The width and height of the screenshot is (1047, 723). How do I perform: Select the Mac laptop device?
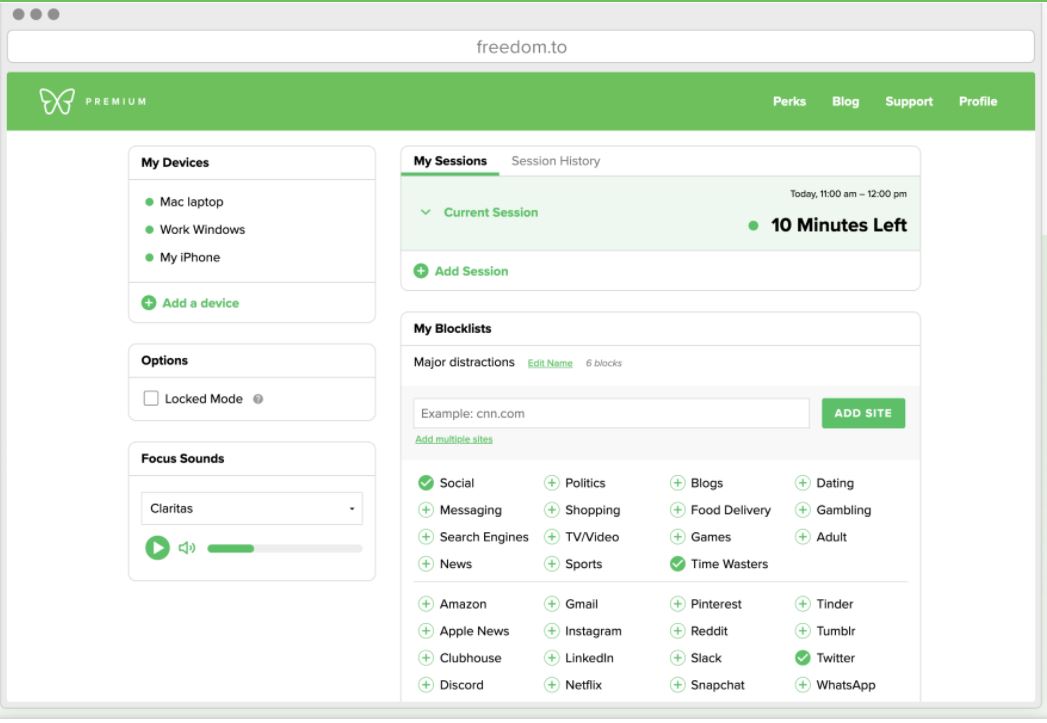[191, 202]
